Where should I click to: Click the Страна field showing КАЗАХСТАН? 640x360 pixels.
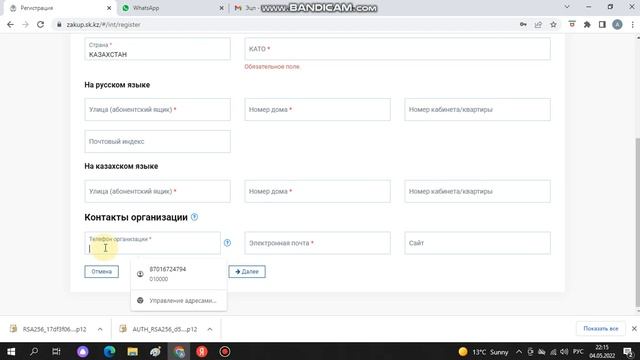pyautogui.click(x=158, y=49)
